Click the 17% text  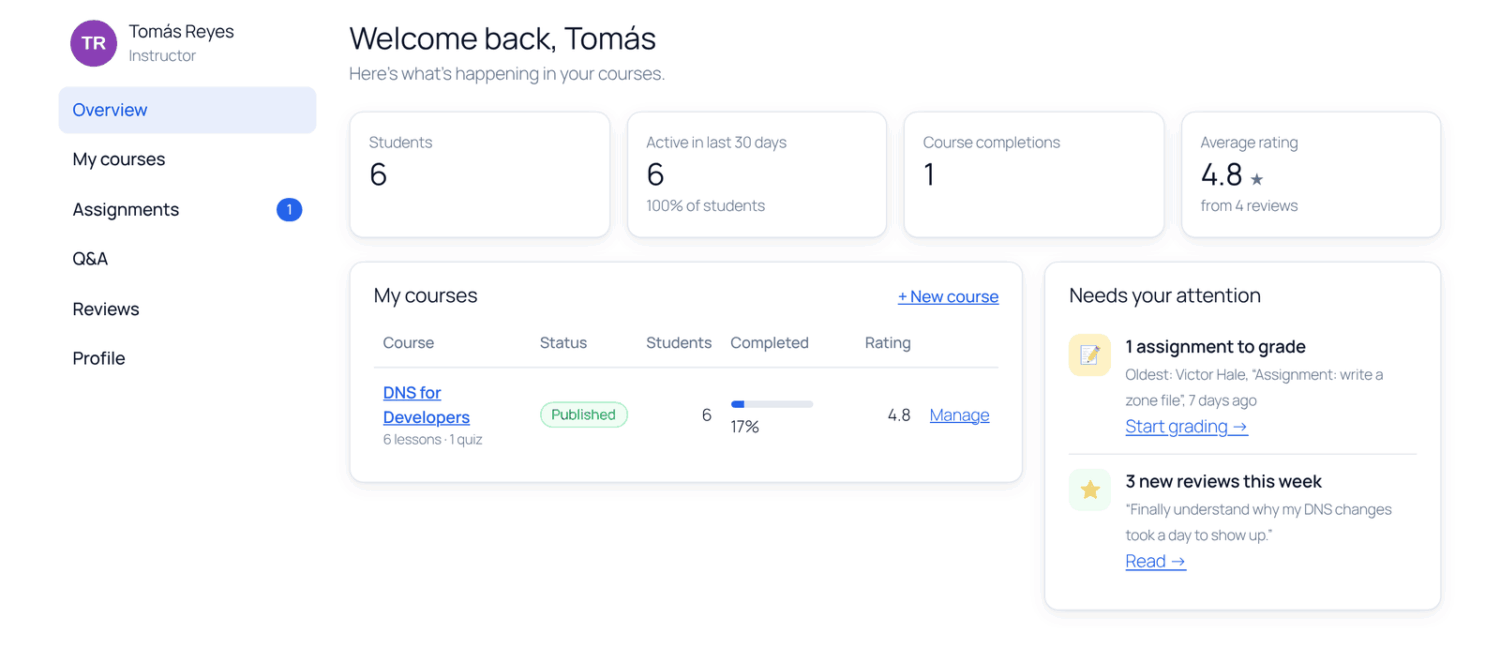(x=745, y=427)
